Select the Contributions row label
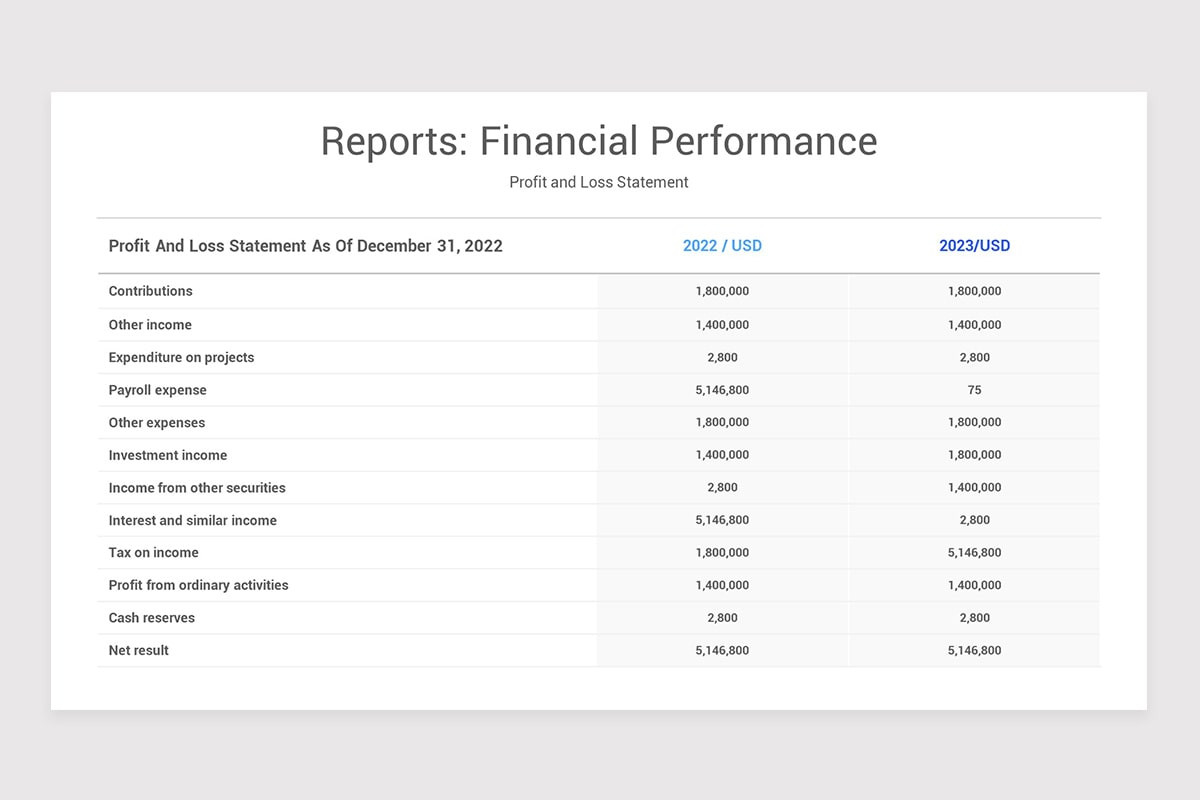Screen dimensions: 1200x800 pyautogui.click(x=150, y=291)
